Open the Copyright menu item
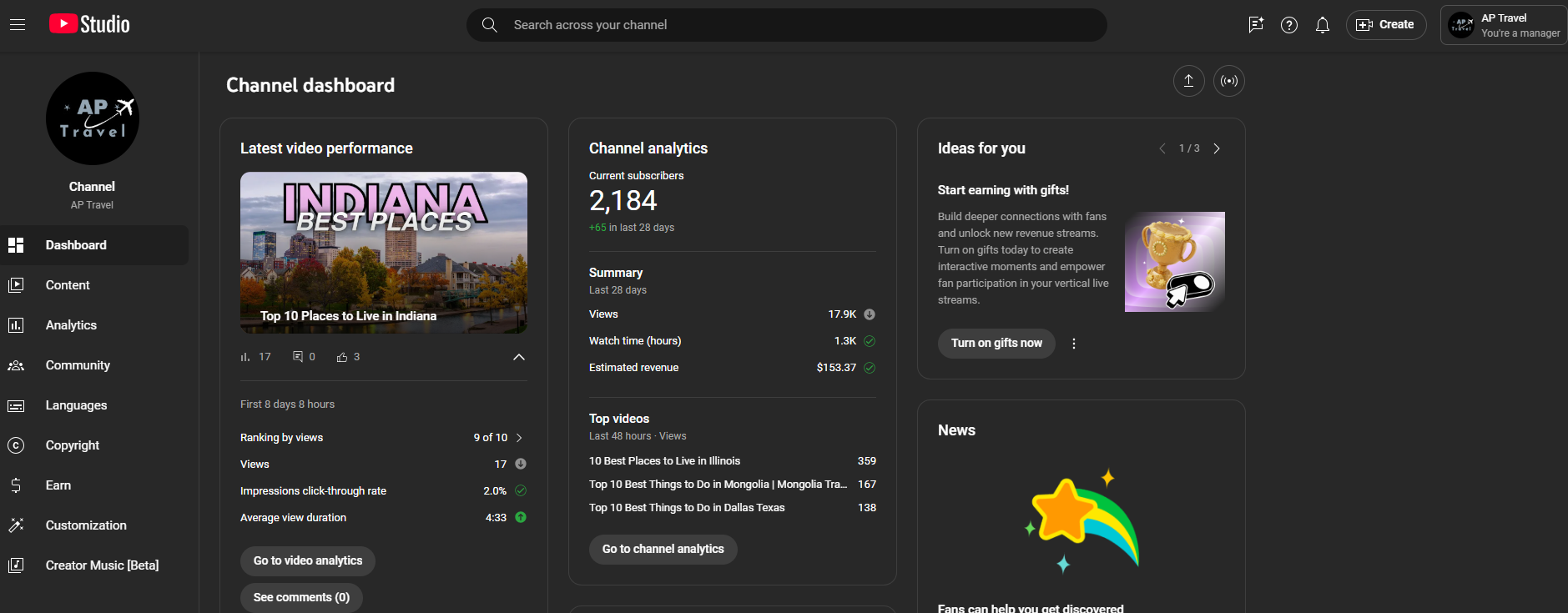The height and width of the screenshot is (613, 1568). tap(94, 445)
